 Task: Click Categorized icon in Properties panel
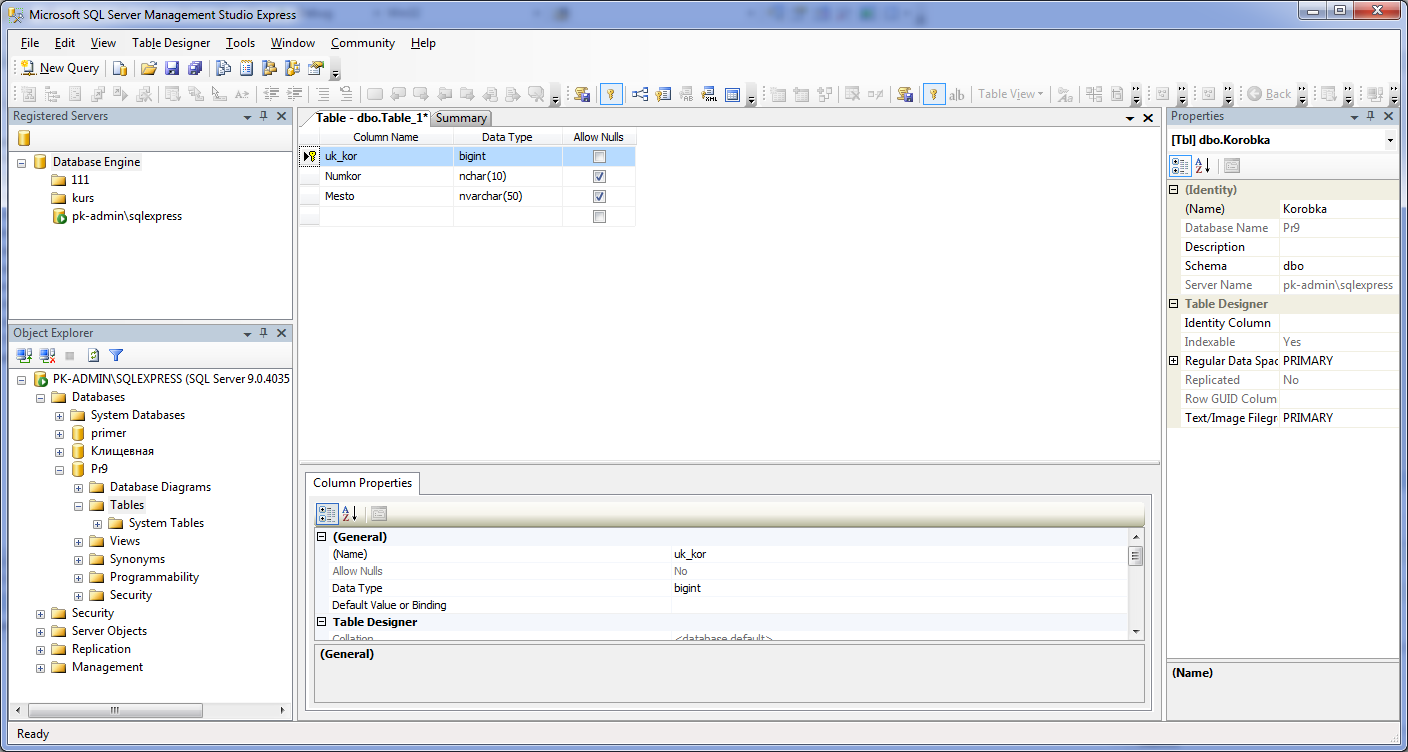point(1180,165)
